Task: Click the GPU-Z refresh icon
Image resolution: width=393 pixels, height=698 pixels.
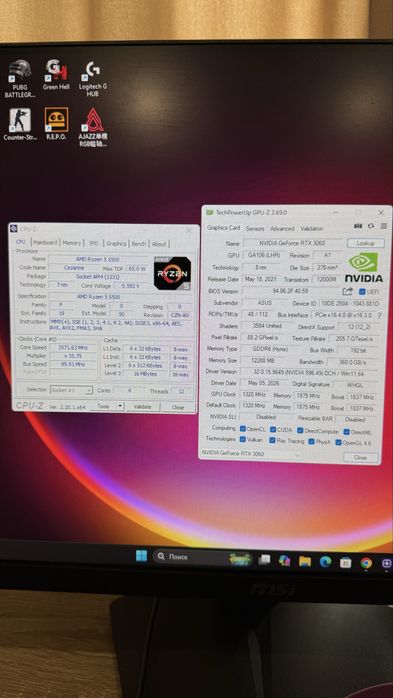Action: (x=371, y=226)
